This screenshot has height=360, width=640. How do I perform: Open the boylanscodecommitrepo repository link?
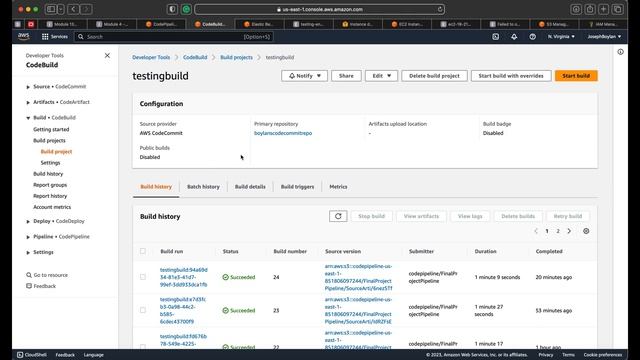[283, 133]
